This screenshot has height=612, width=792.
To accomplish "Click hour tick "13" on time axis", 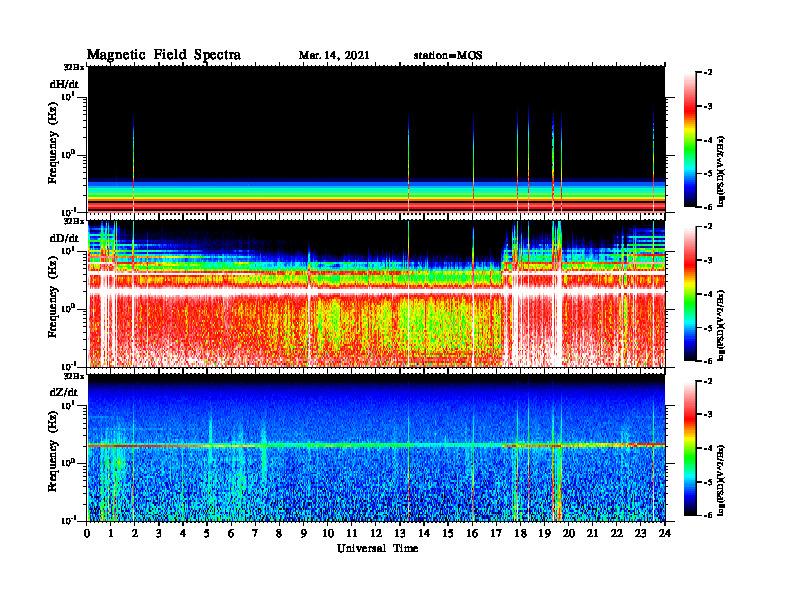I will [x=400, y=533].
